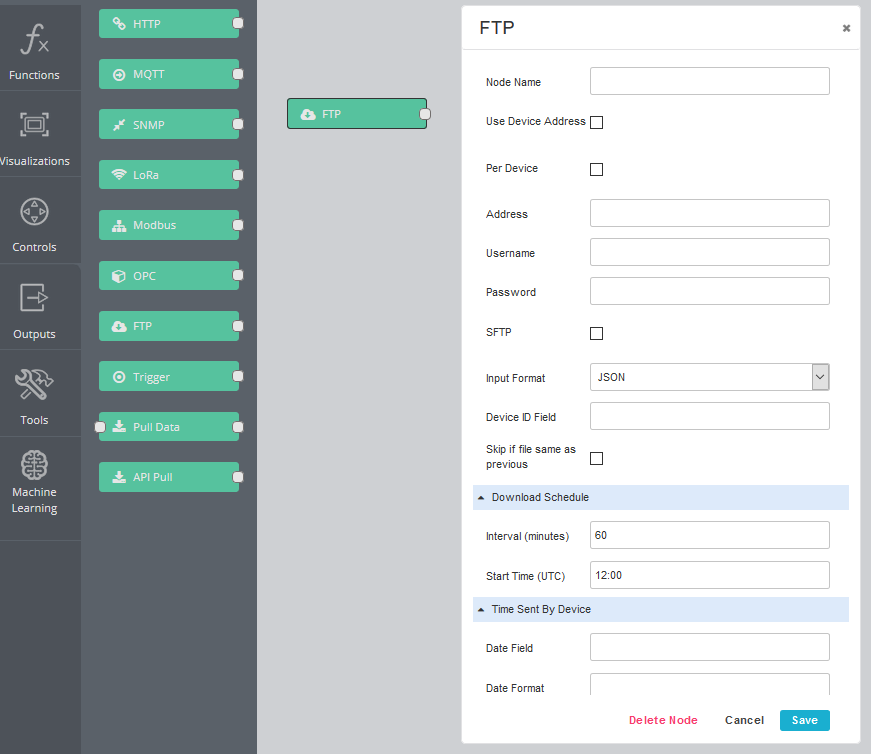Select the LoRa node in palette

coord(169,174)
